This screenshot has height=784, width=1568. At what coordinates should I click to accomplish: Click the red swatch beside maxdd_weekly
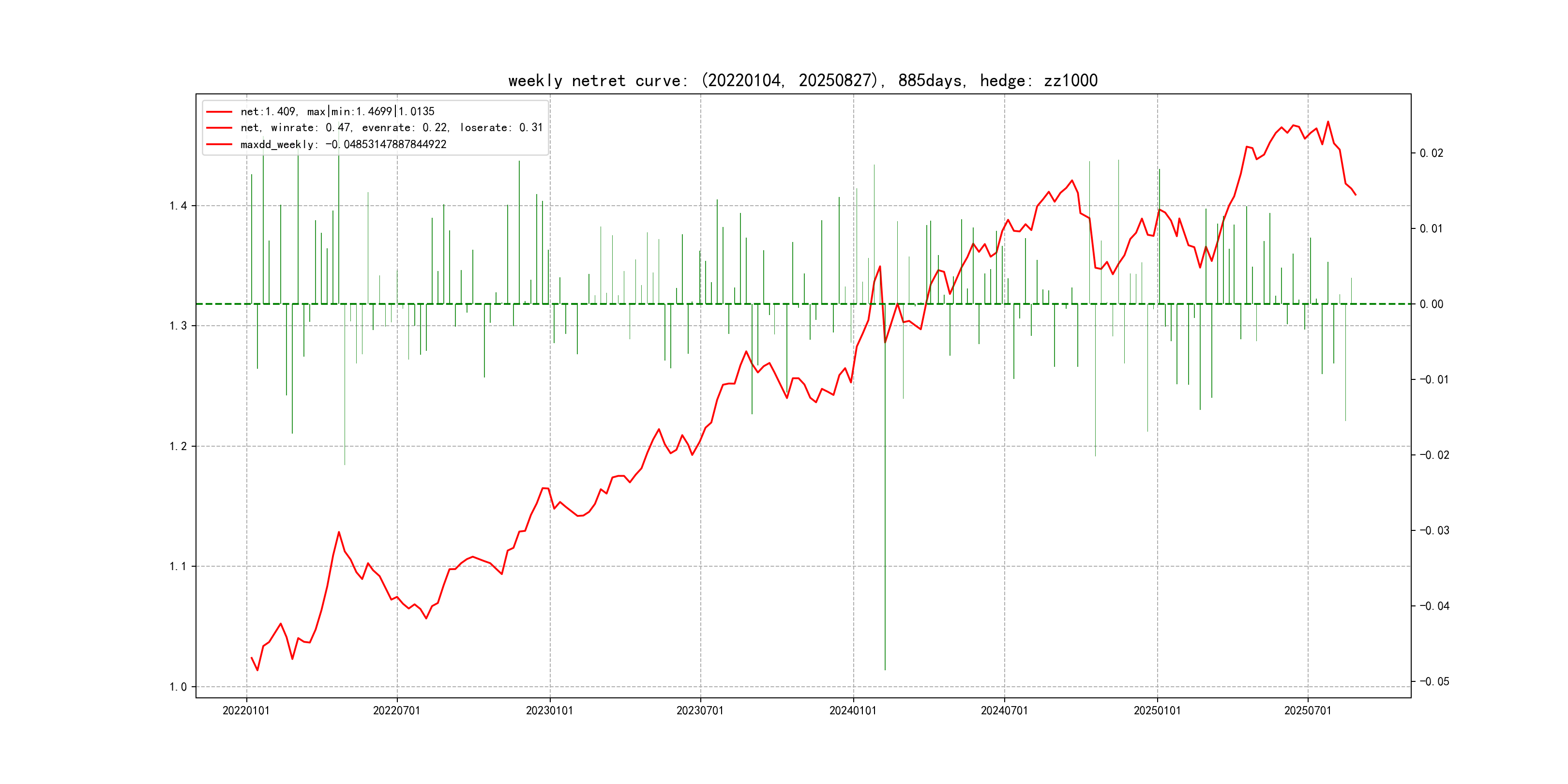coord(219,144)
